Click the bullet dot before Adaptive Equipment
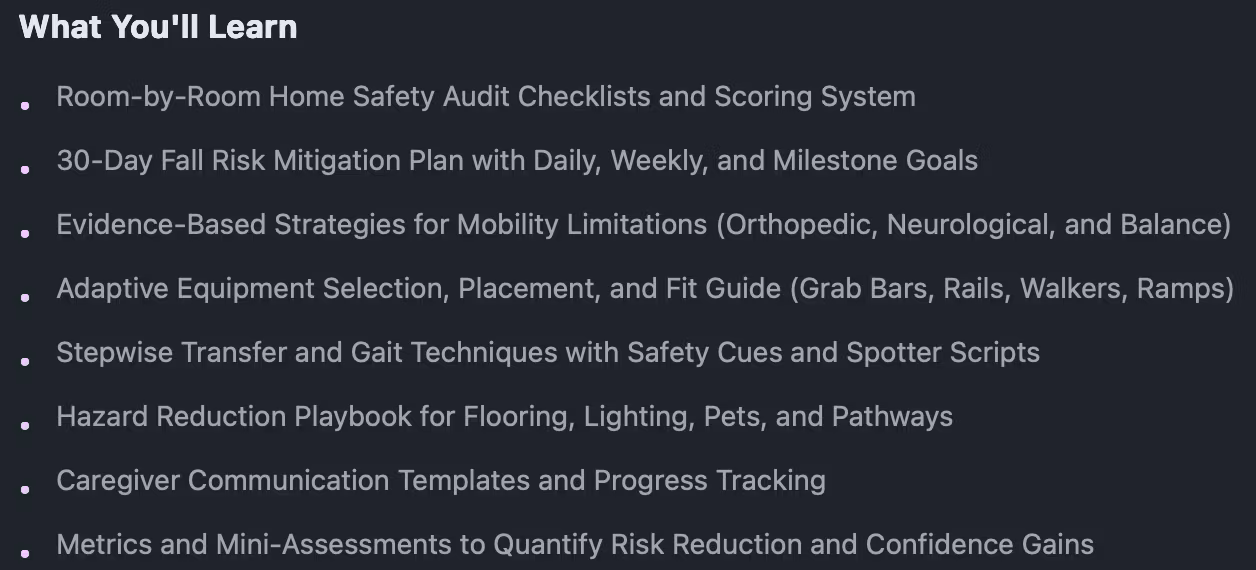Image resolution: width=1256 pixels, height=570 pixels. [25, 297]
